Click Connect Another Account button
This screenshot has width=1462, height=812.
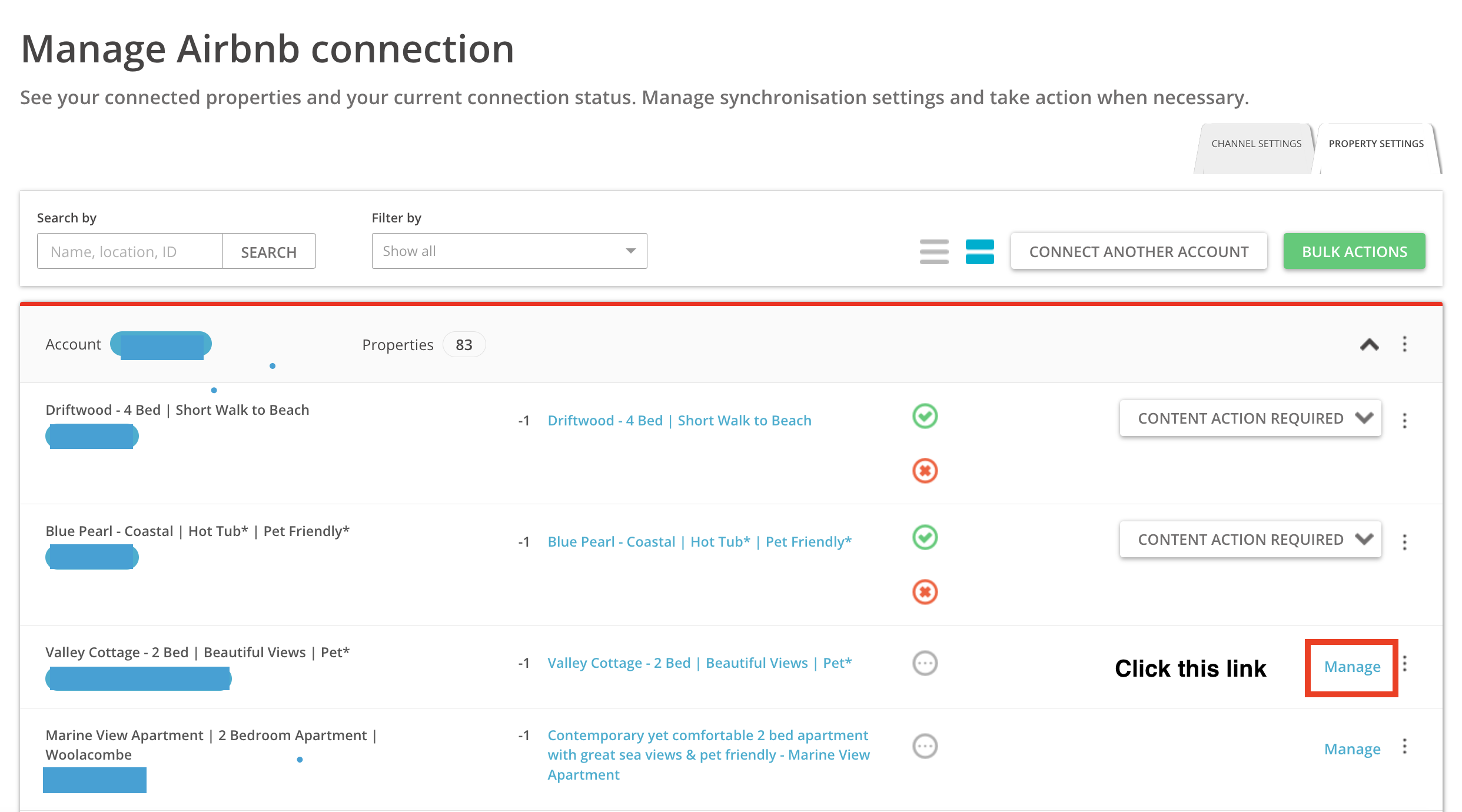1138,252
